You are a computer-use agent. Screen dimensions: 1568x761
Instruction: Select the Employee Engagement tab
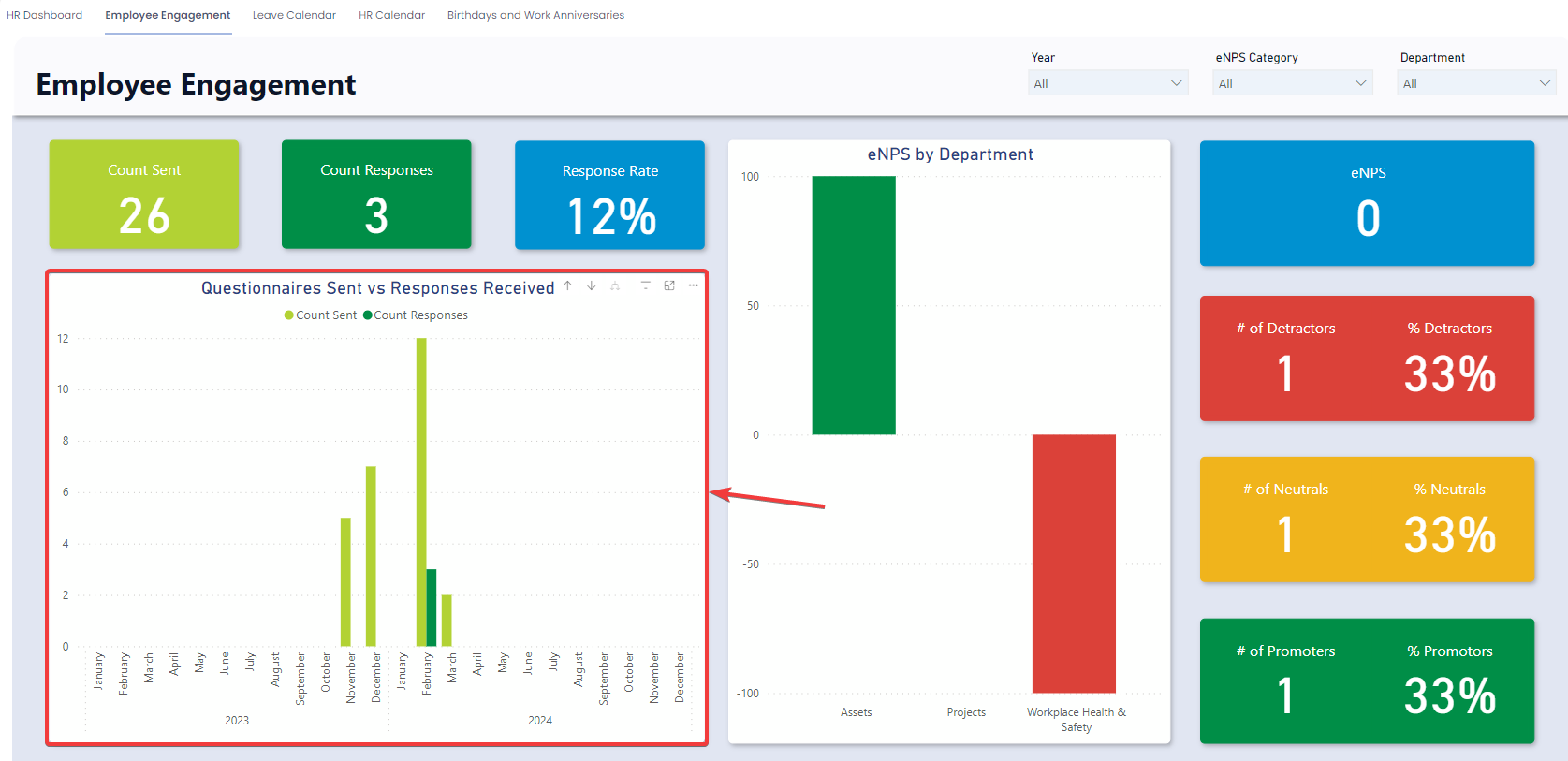click(x=168, y=15)
